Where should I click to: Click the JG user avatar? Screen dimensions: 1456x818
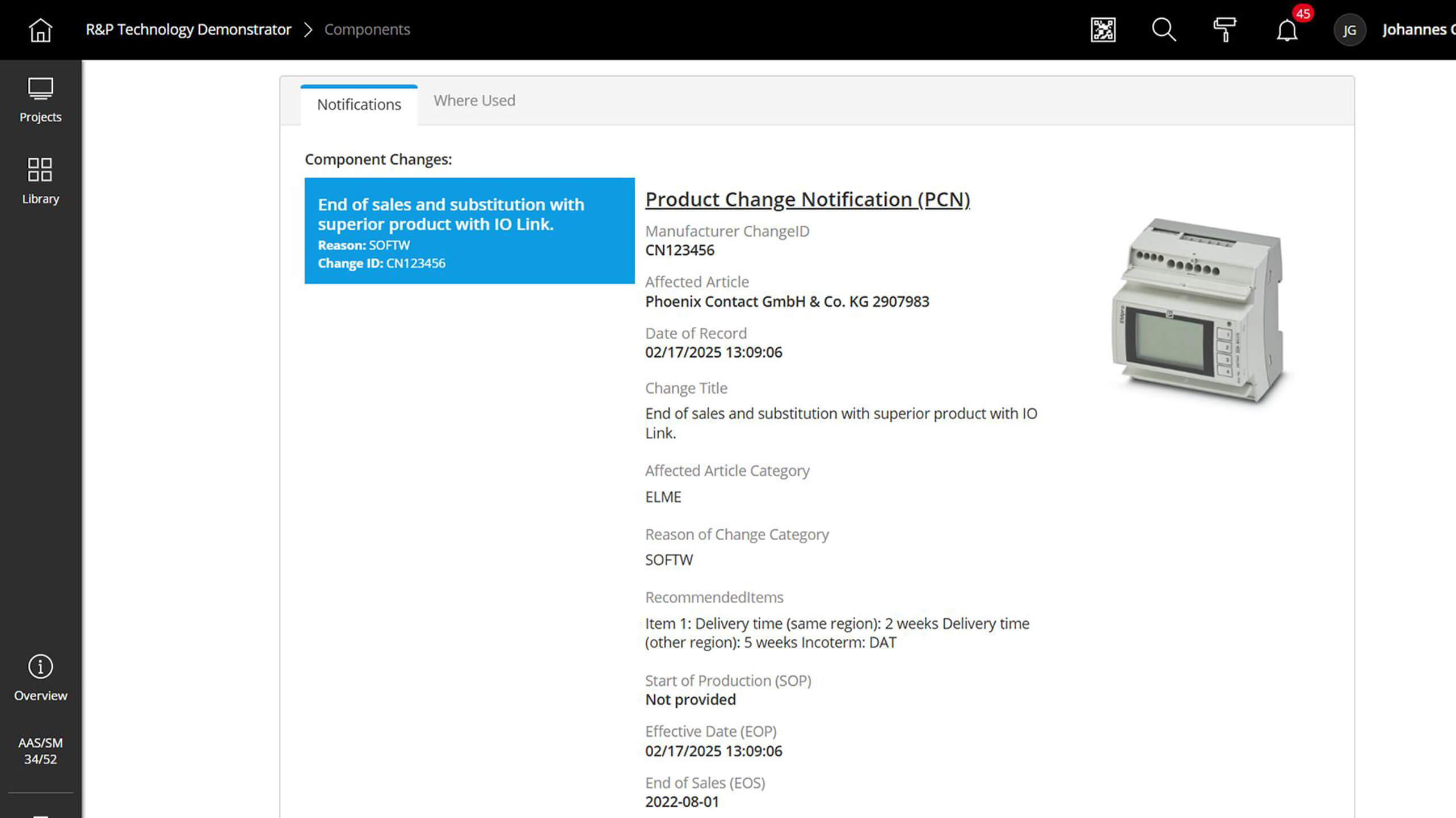1349,30
